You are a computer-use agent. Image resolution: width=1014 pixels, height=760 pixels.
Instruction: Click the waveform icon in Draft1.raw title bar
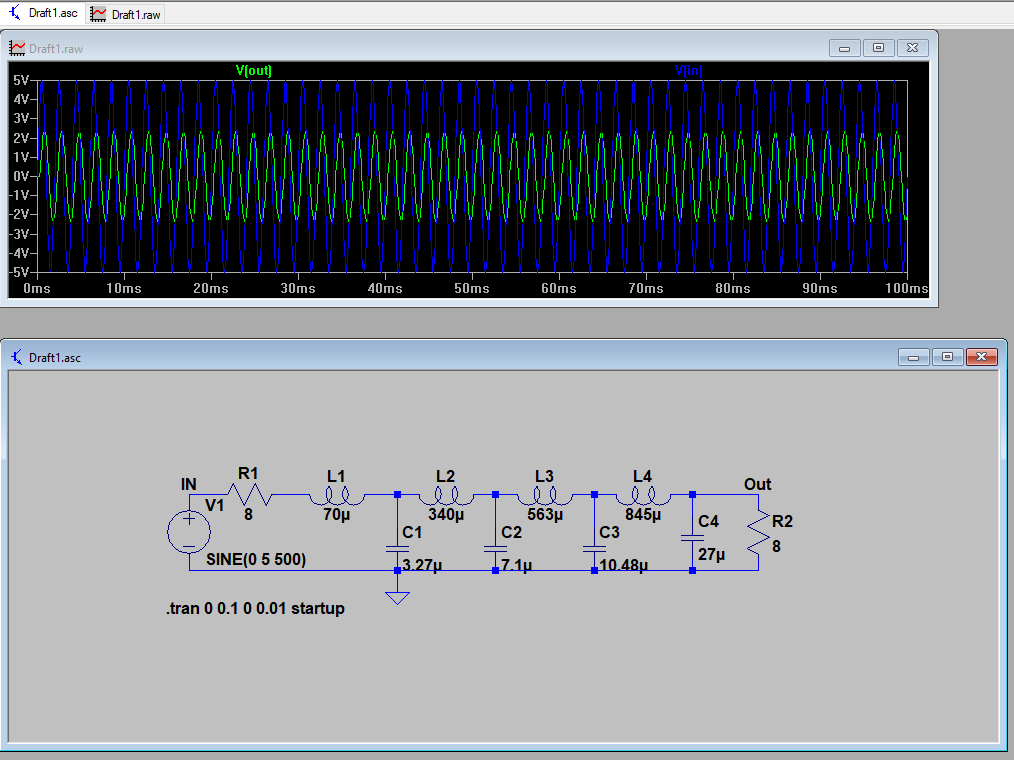[17, 49]
